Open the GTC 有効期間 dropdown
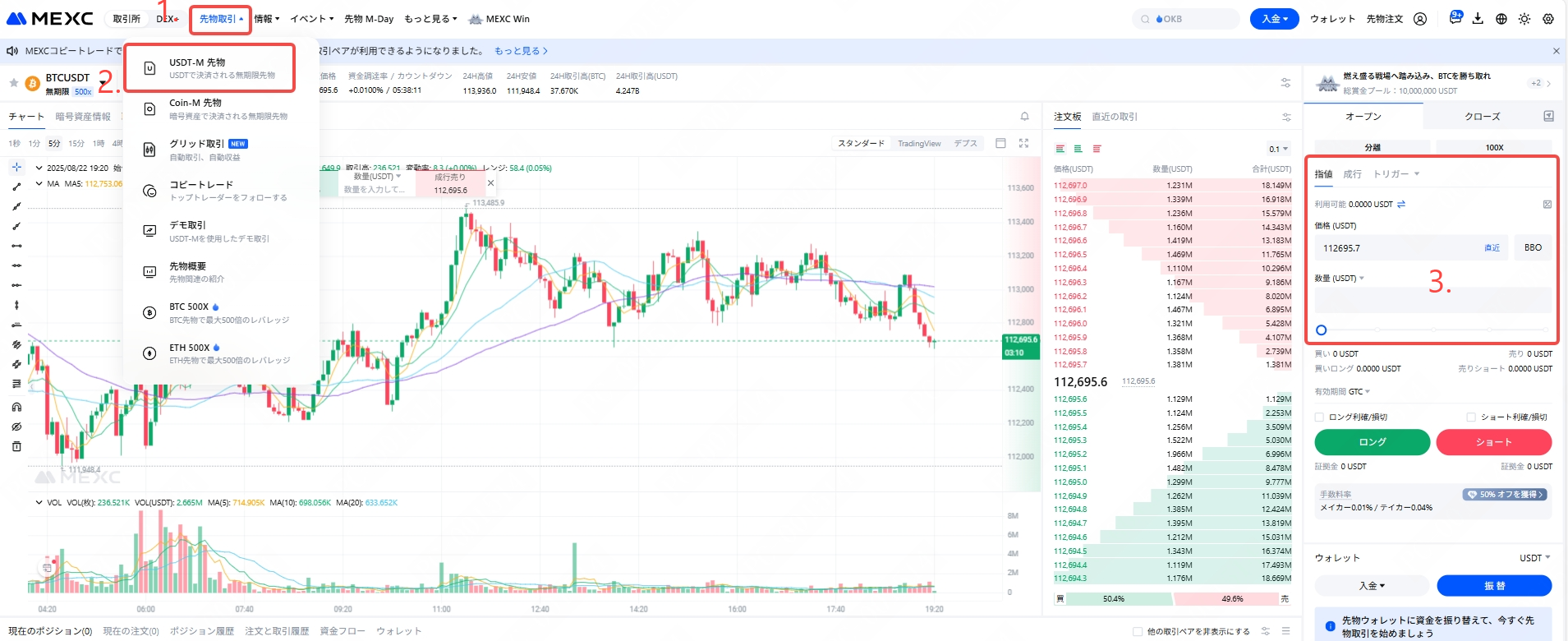This screenshot has height=641, width=1568. click(x=1359, y=392)
